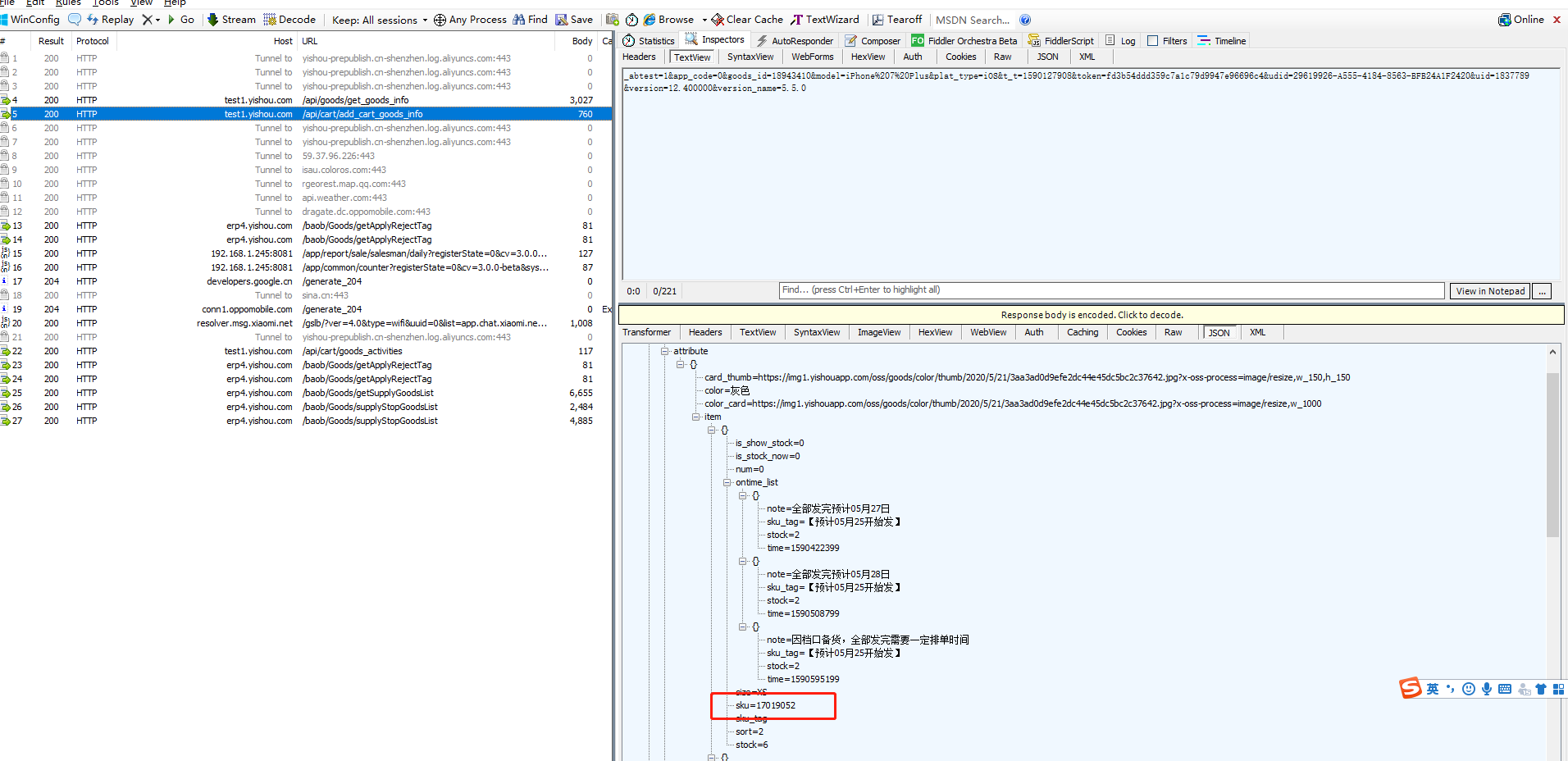Screen dimensions: 1568x761
Task: Toggle Stream mode in toolbar
Action: coord(231,20)
